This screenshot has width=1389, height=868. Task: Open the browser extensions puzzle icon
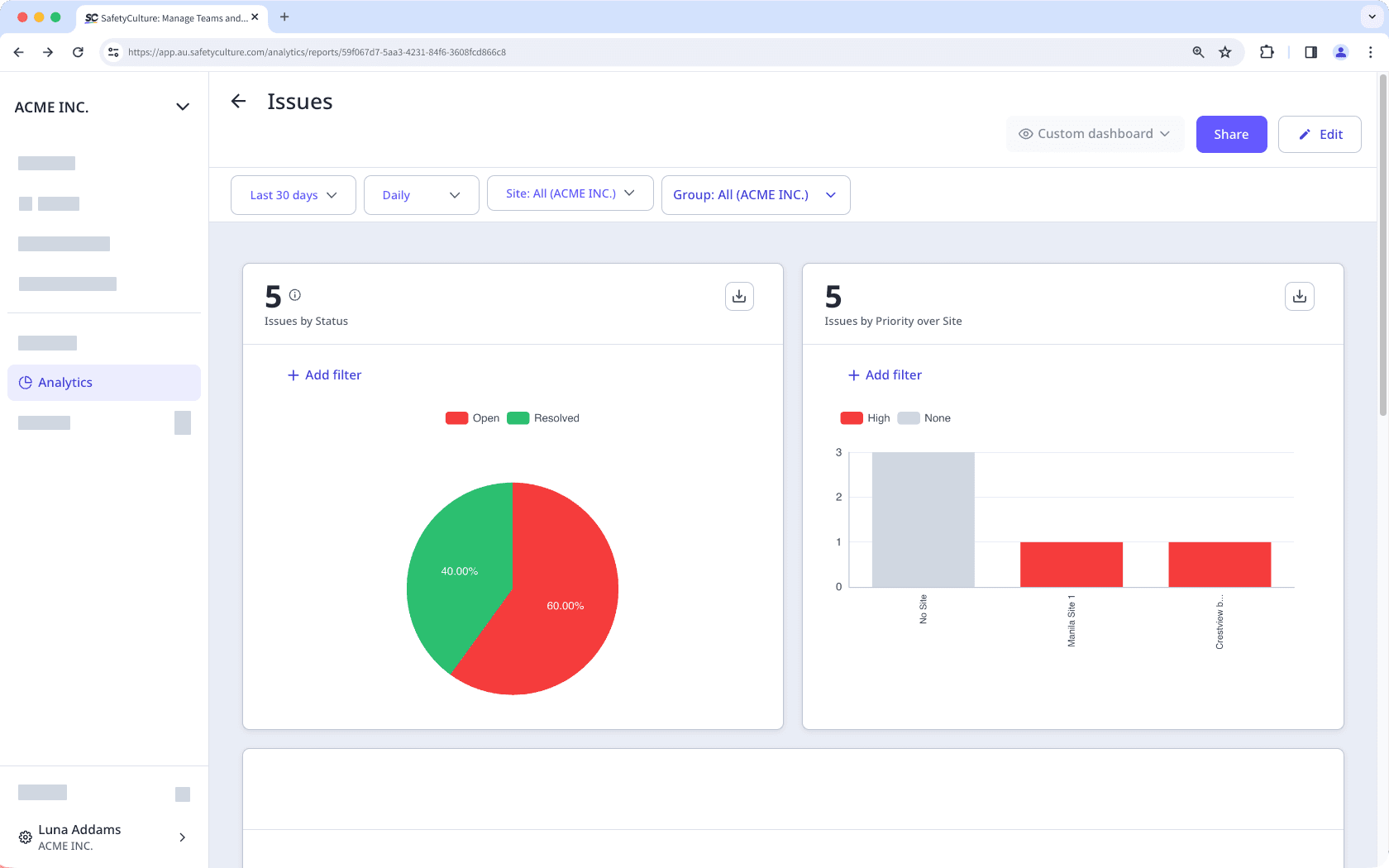coord(1267,51)
